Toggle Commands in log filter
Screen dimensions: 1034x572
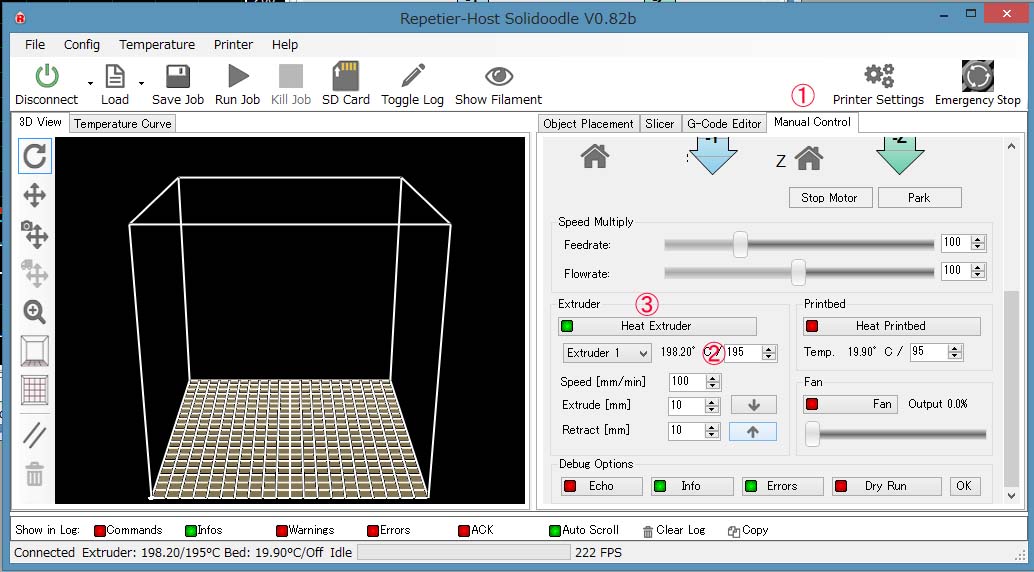coord(128,530)
